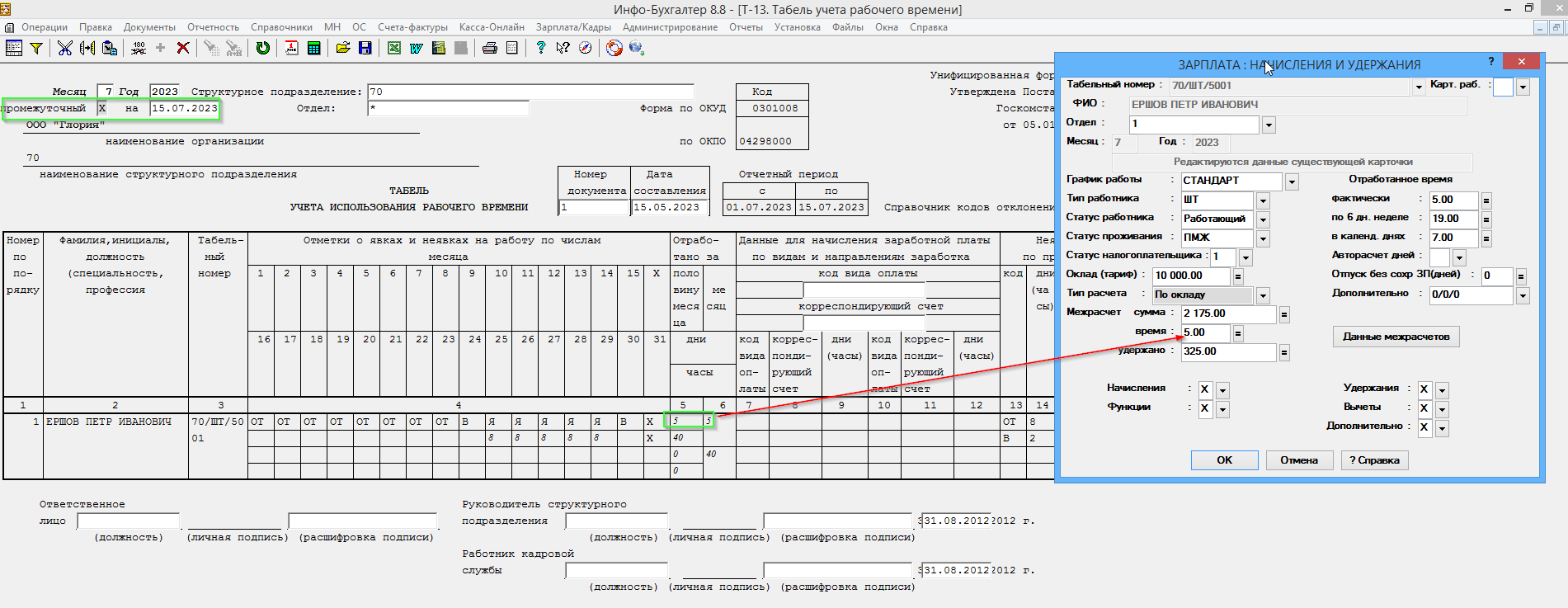Open the Авторасчет дней dropdown

pyautogui.click(x=1459, y=257)
